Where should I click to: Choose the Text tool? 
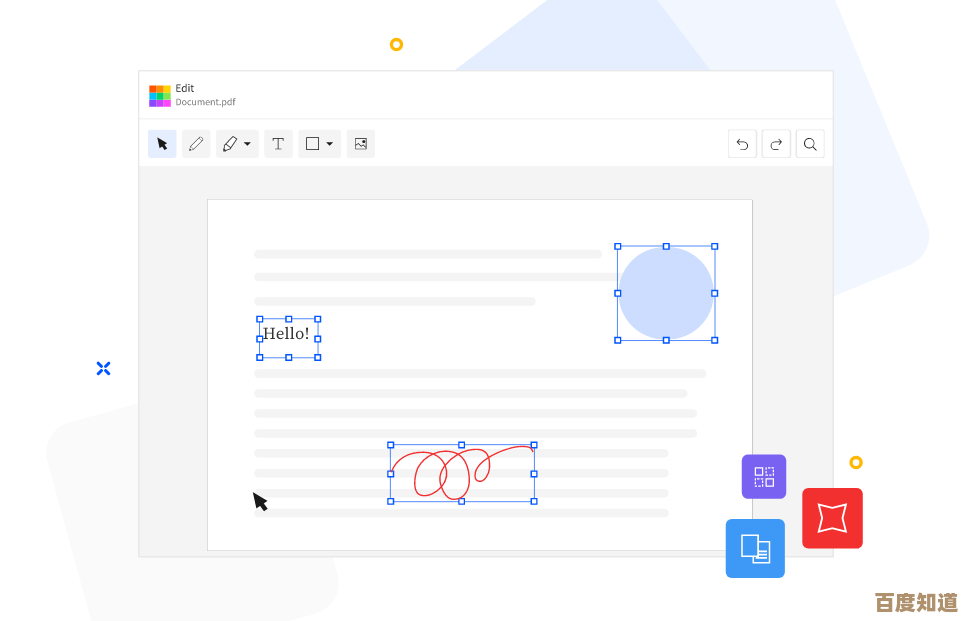pos(278,144)
